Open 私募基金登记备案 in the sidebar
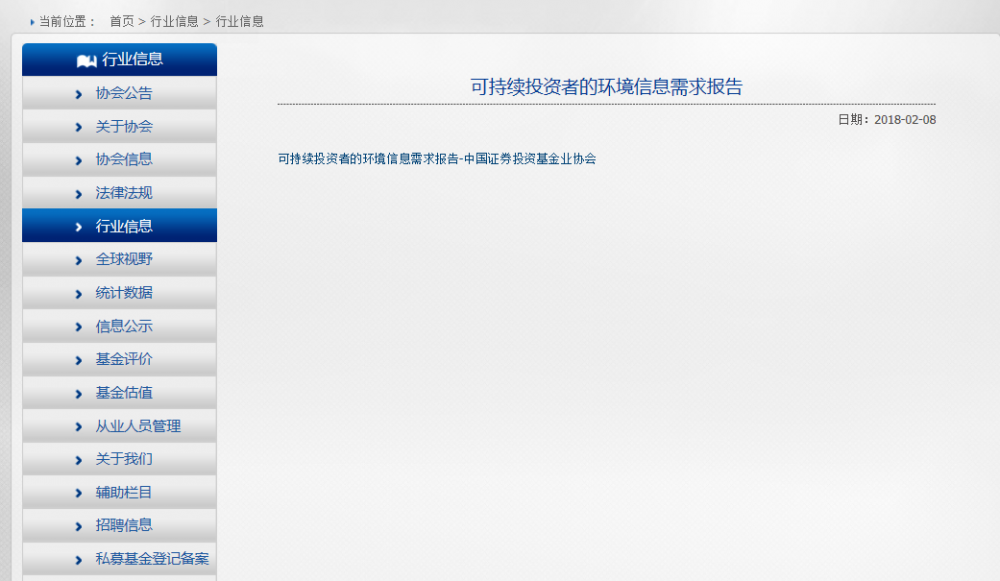The width and height of the screenshot is (1000, 581). coord(119,559)
